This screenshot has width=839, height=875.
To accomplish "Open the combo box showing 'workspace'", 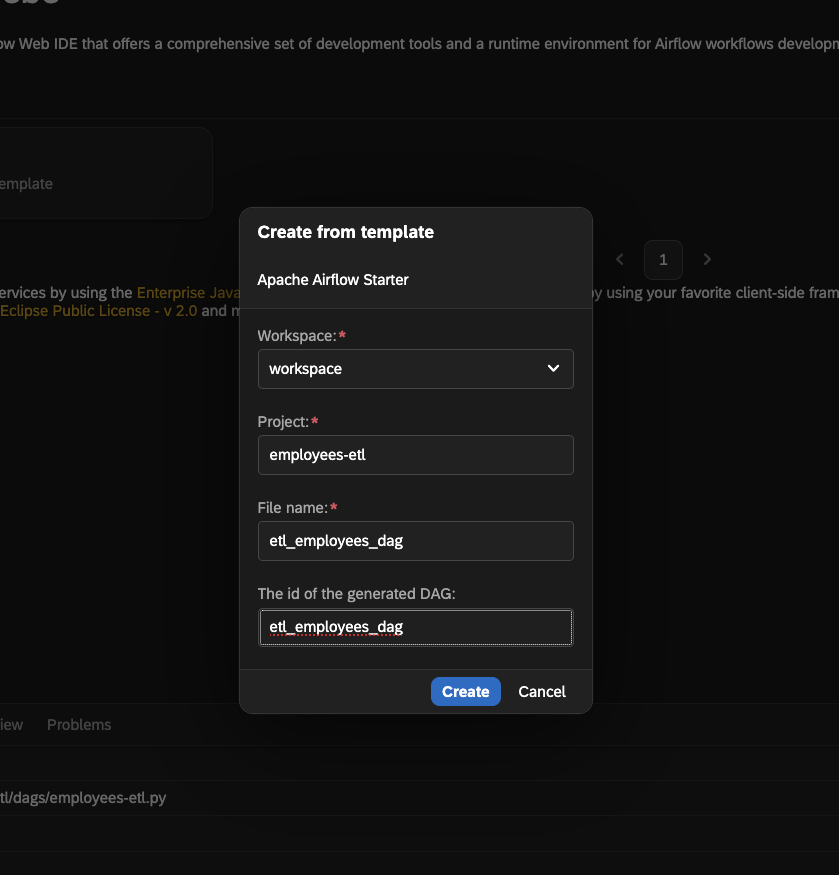I will (x=415, y=369).
